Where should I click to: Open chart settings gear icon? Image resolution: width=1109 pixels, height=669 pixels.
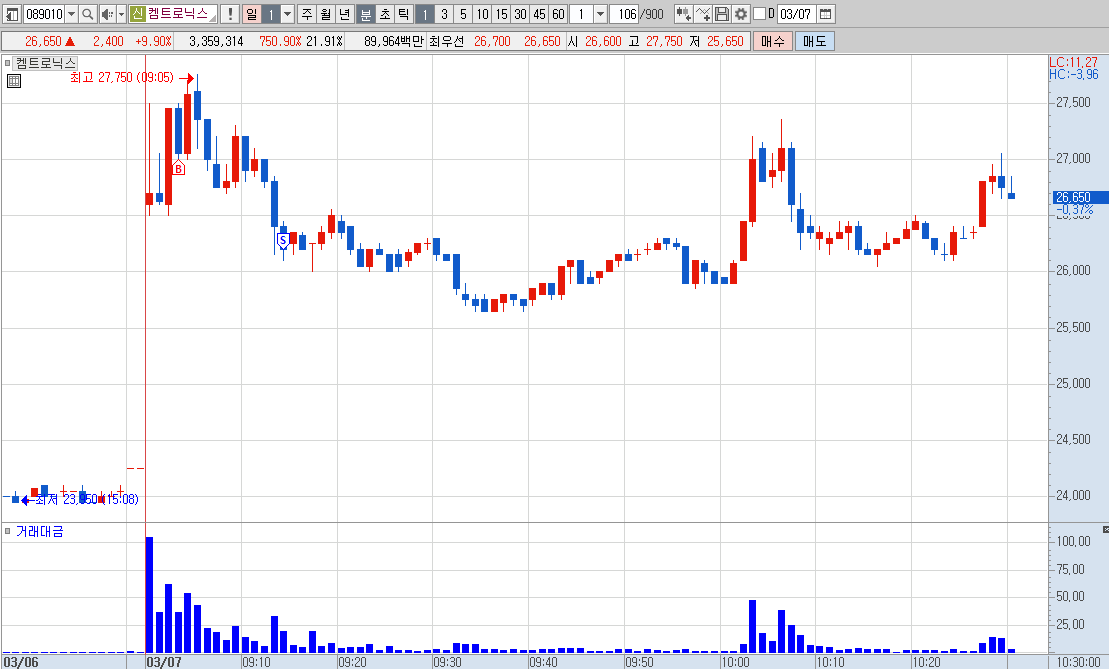coord(741,14)
